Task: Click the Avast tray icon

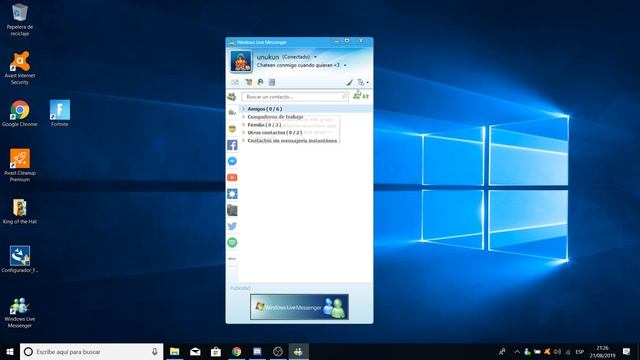Action: pyautogui.click(x=547, y=351)
